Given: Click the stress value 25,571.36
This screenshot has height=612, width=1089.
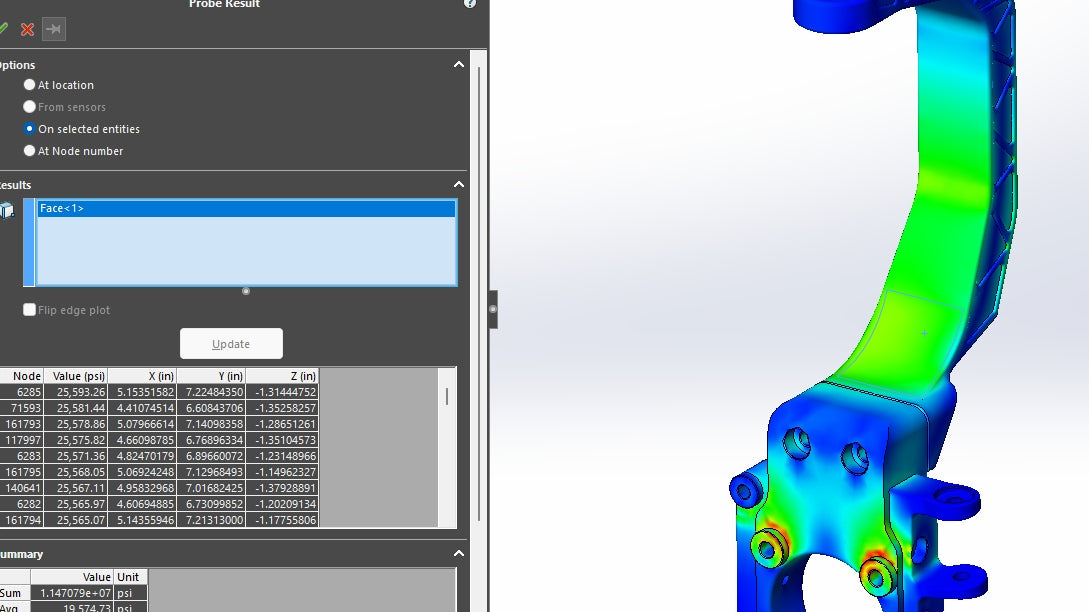Looking at the screenshot, I should [x=76, y=456].
